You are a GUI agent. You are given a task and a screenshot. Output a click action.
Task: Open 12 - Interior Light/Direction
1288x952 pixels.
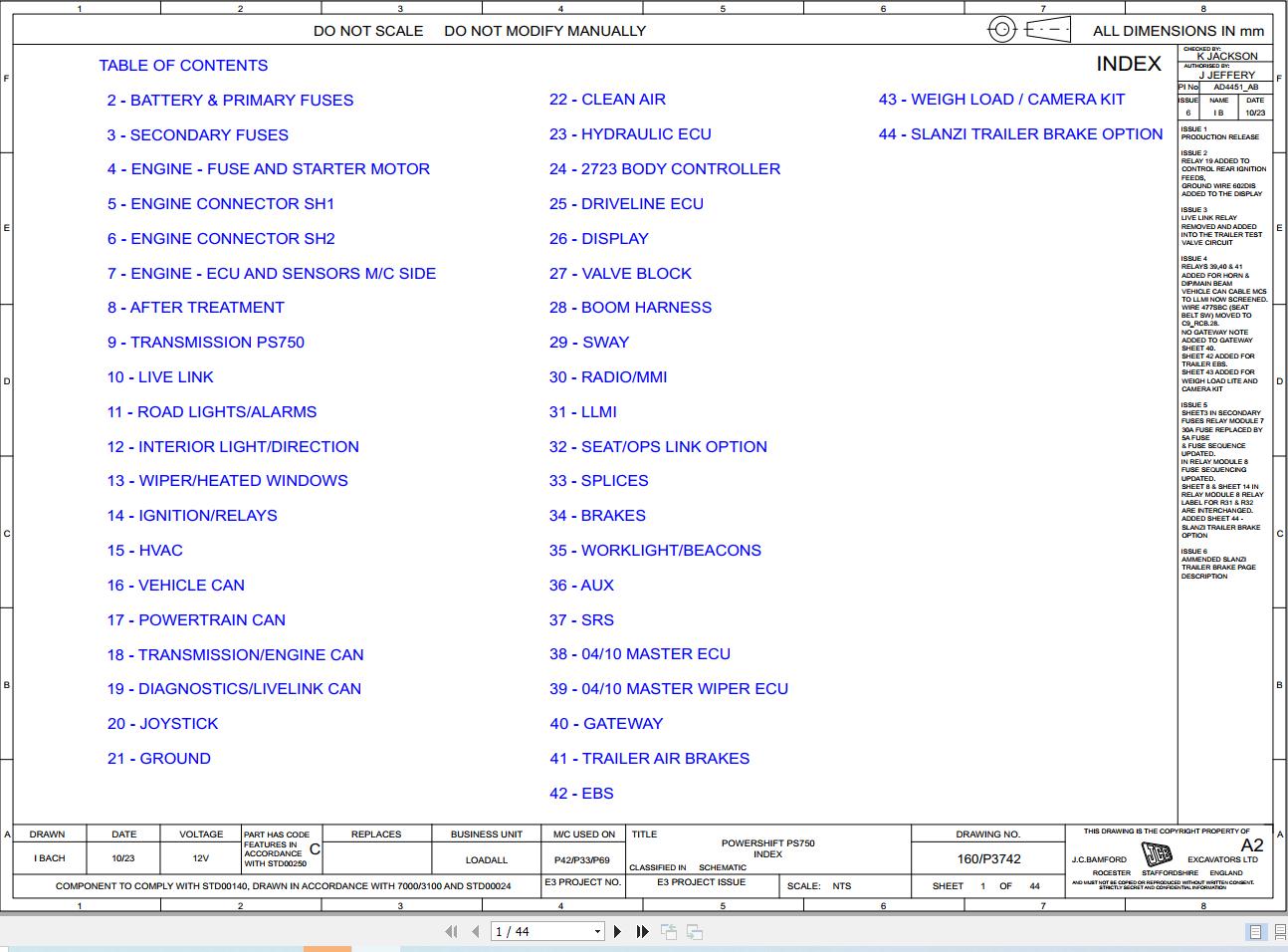[x=233, y=447]
